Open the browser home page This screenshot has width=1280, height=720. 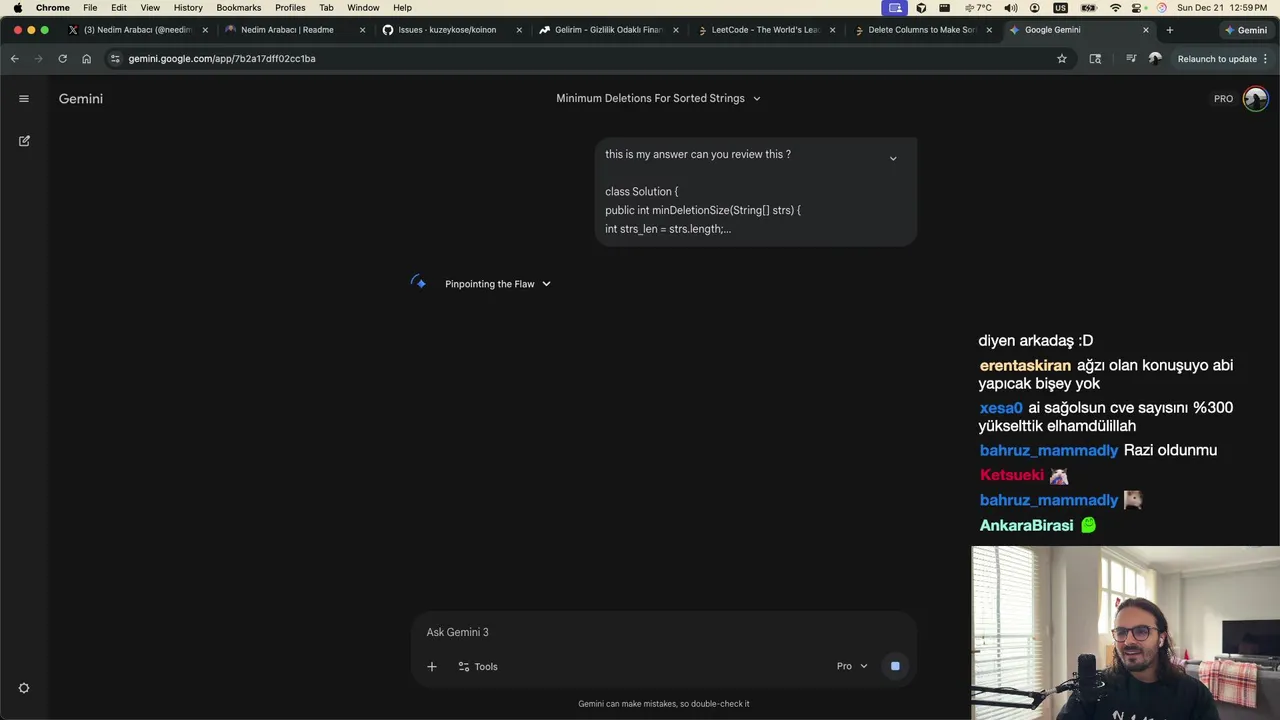click(x=86, y=59)
